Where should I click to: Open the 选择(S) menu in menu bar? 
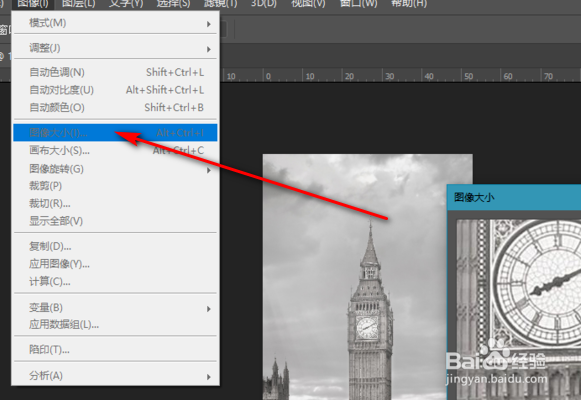(x=173, y=4)
